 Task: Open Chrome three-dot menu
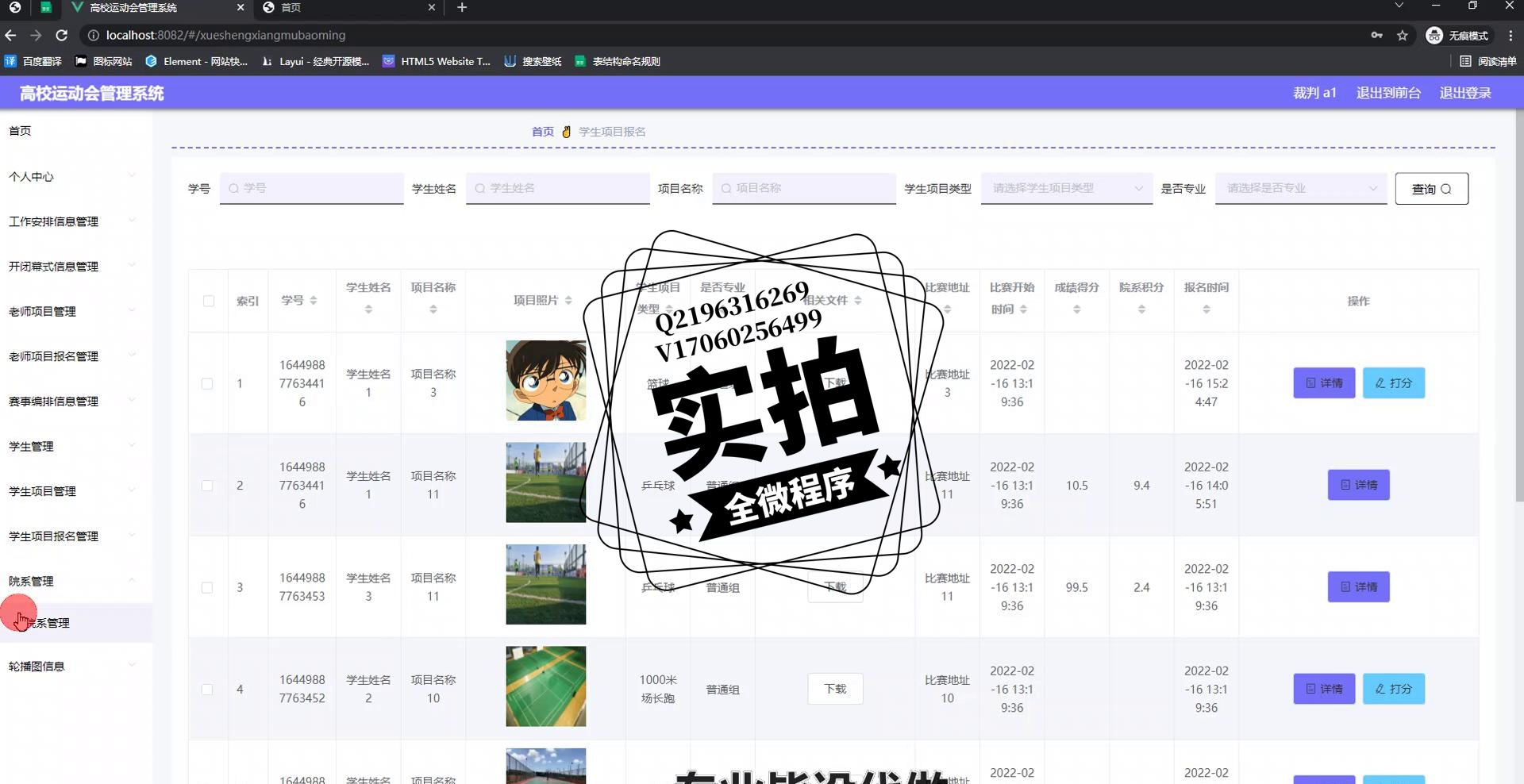(1511, 35)
